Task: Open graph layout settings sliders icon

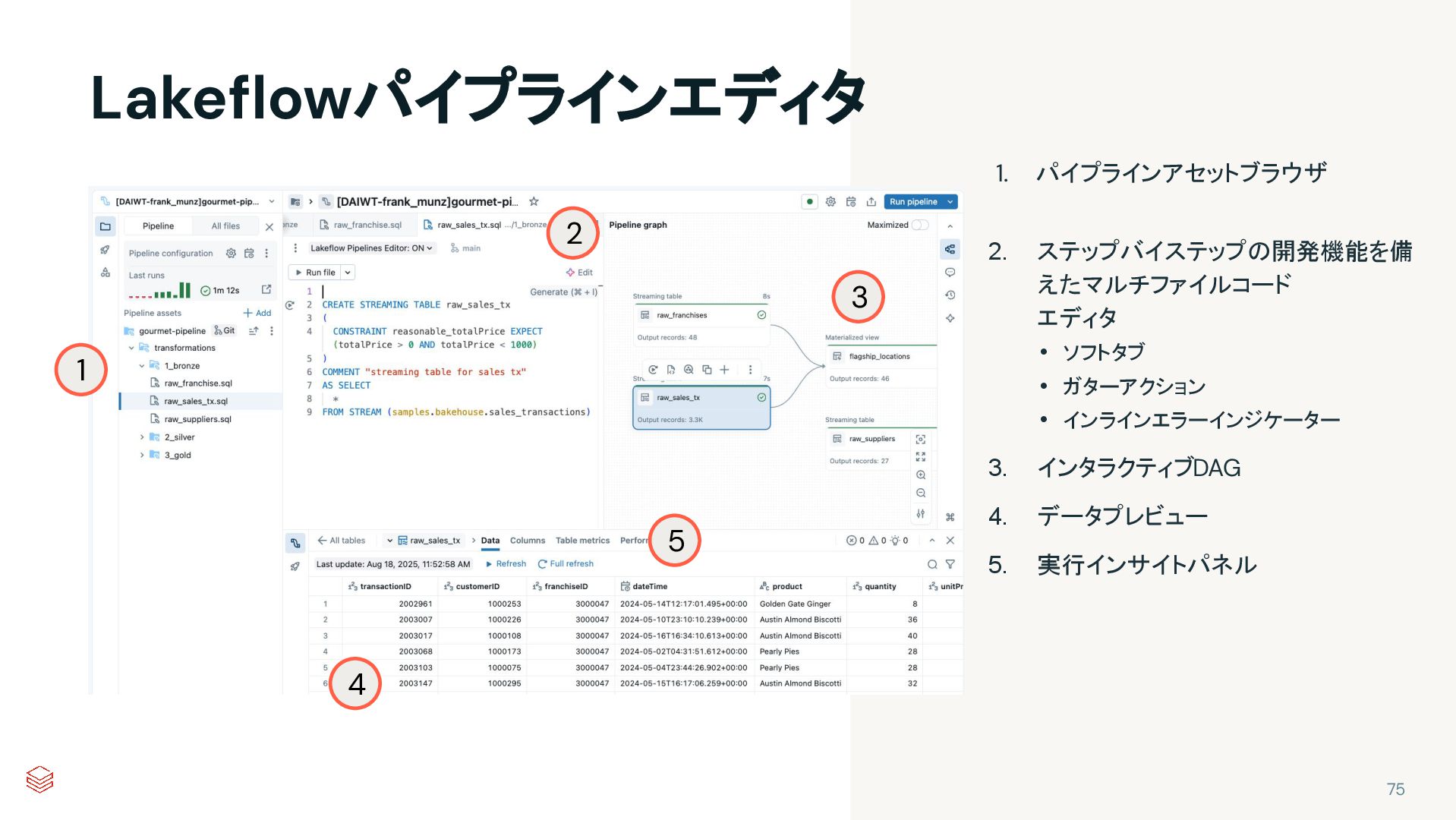Action: 921,514
